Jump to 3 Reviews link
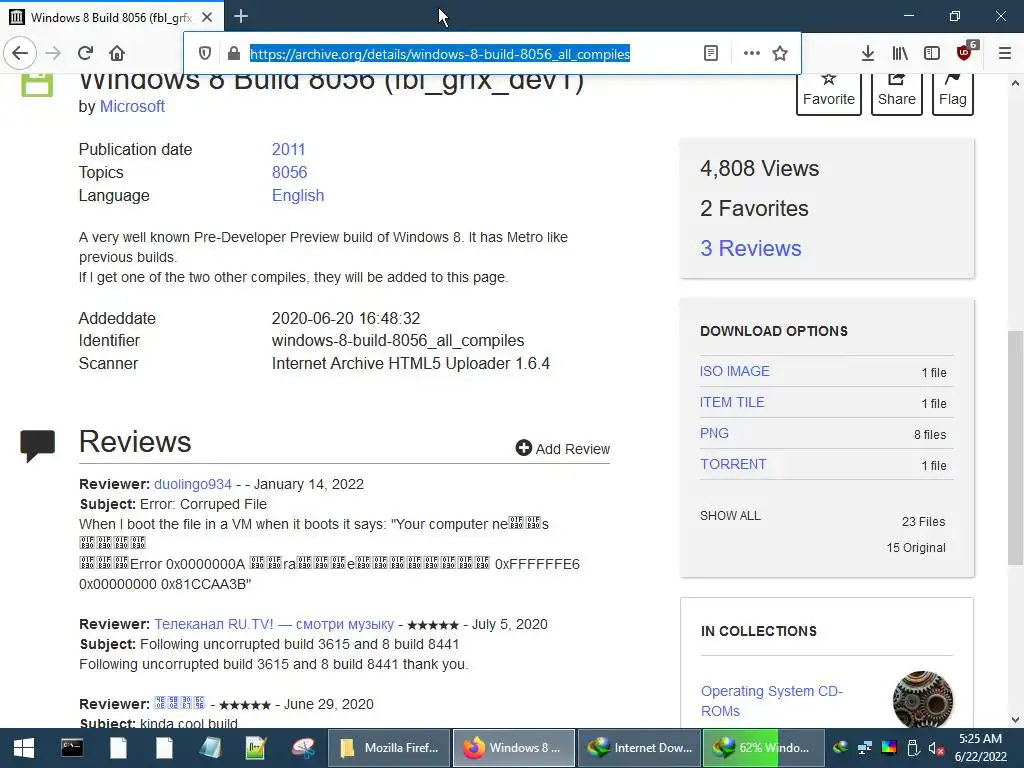The image size is (1024, 768). coord(750,248)
